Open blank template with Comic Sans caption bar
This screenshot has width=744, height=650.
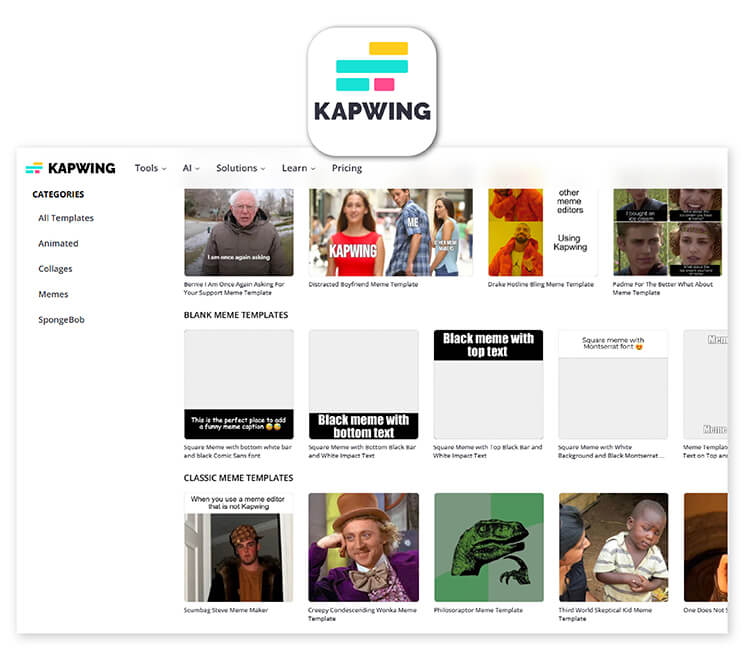click(239, 384)
